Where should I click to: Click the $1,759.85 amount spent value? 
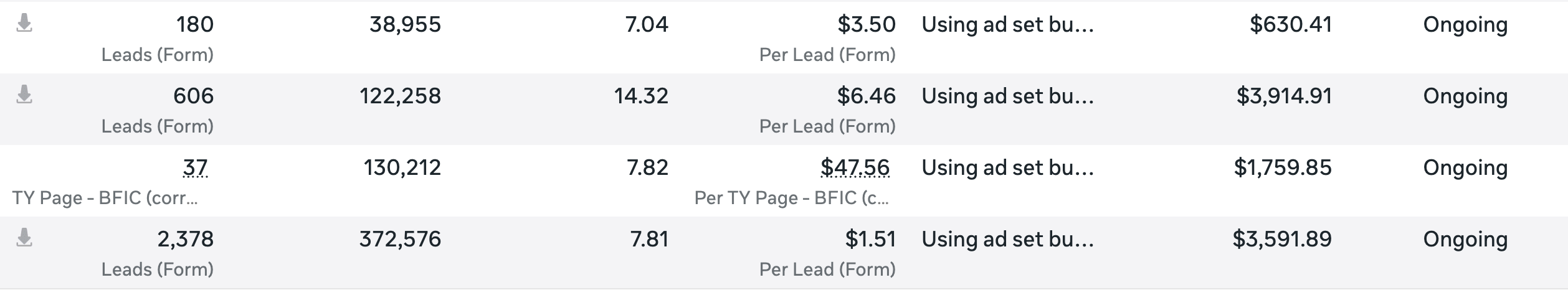pos(1283,167)
